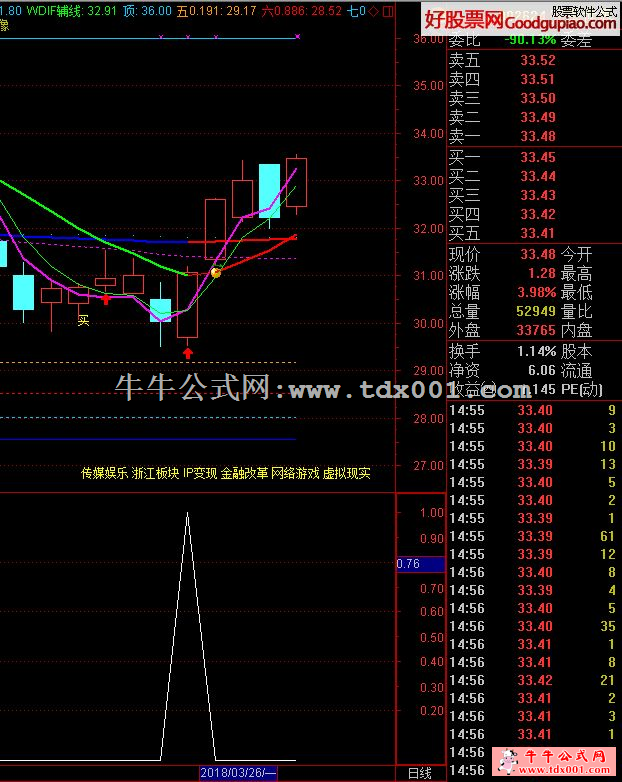The image size is (622, 782).
Task: Open the 金融改革 concept tag
Action: (x=244, y=473)
